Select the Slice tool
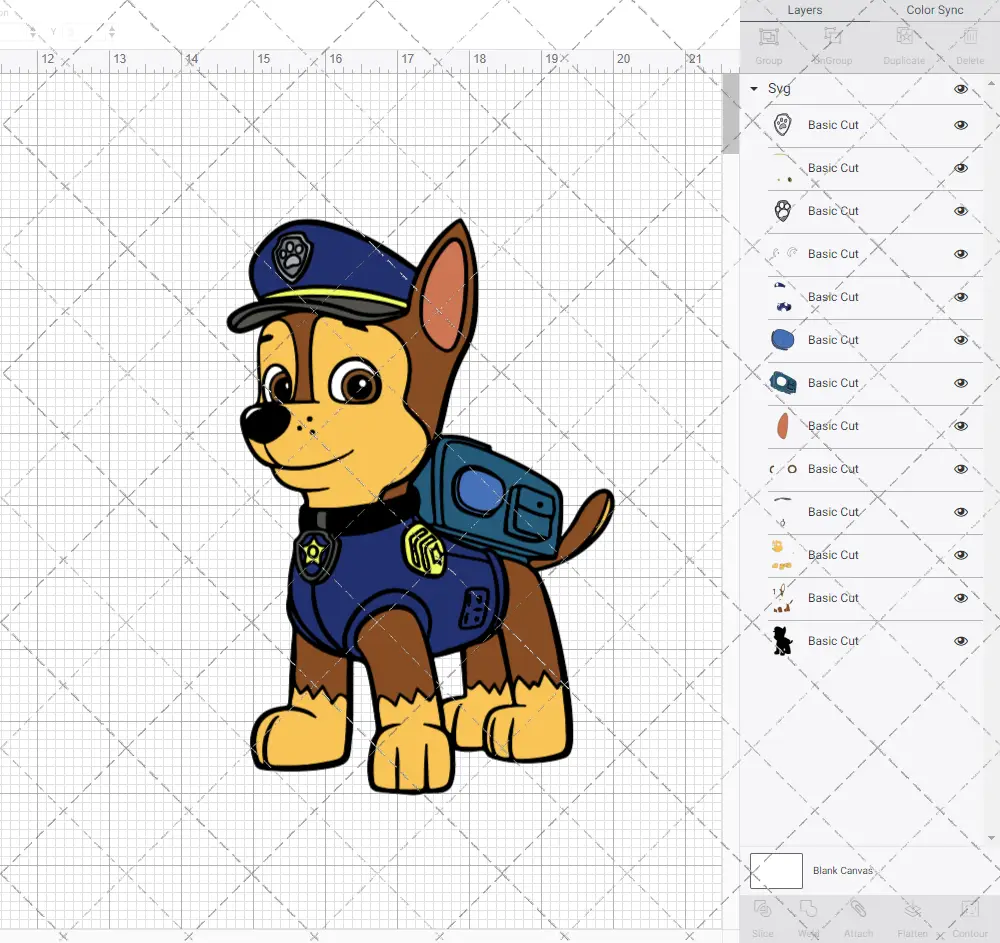Screen dimensions: 1000x943 (762, 909)
